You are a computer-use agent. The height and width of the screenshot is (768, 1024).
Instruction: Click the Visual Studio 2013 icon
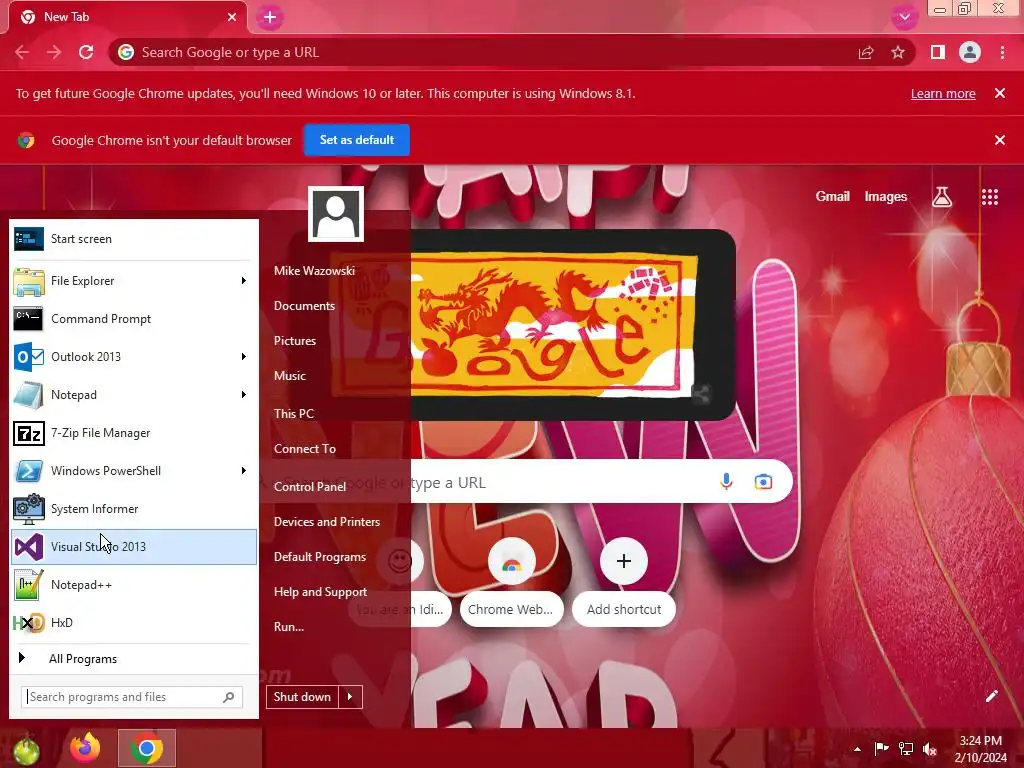29,547
